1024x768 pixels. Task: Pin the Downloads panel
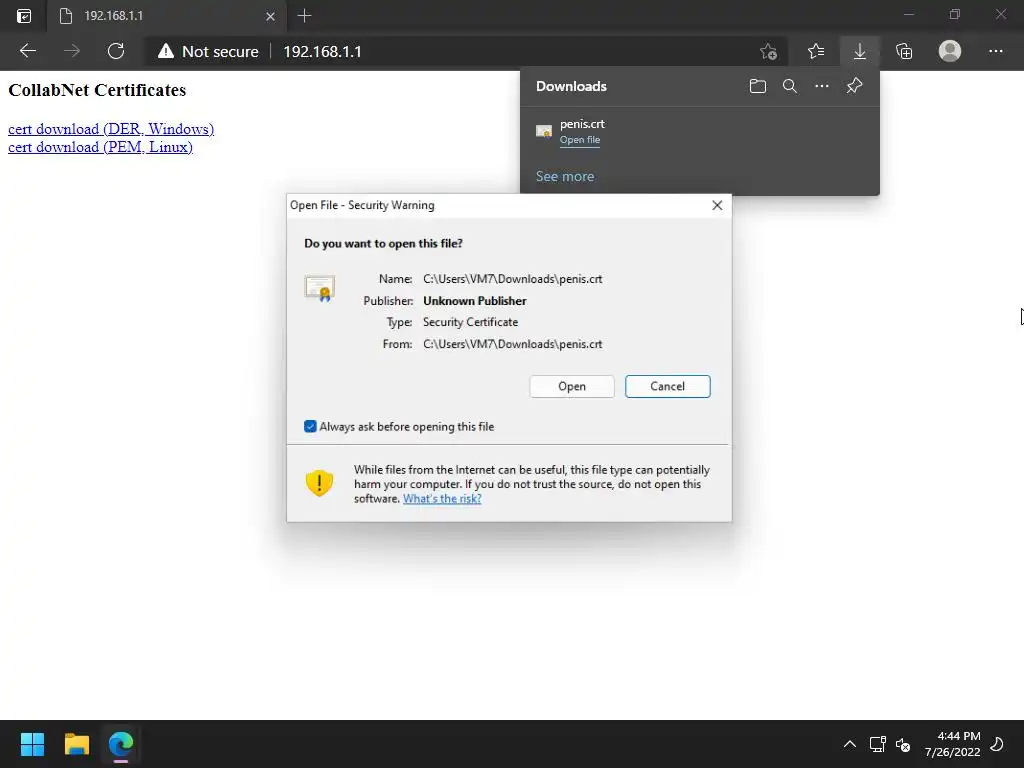coord(854,86)
